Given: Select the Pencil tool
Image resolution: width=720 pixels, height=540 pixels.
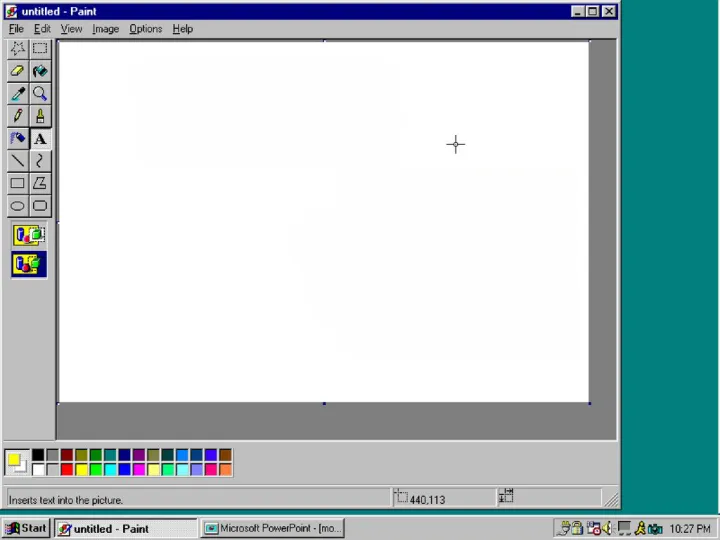Looking at the screenshot, I should (x=17, y=116).
